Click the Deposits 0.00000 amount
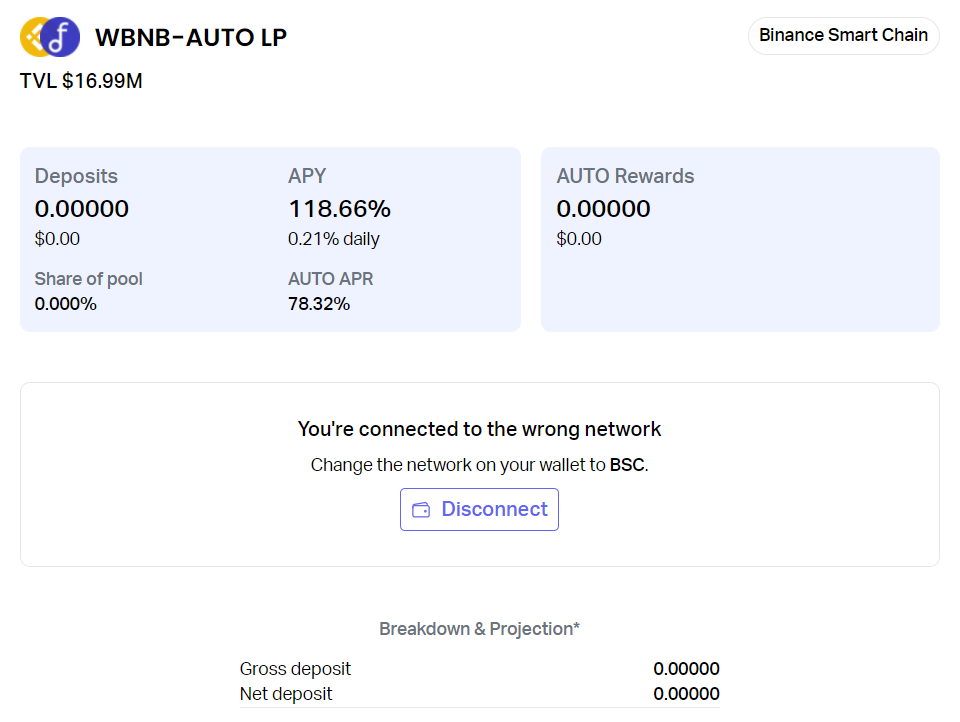Screen dimensions: 960x722 point(81,209)
